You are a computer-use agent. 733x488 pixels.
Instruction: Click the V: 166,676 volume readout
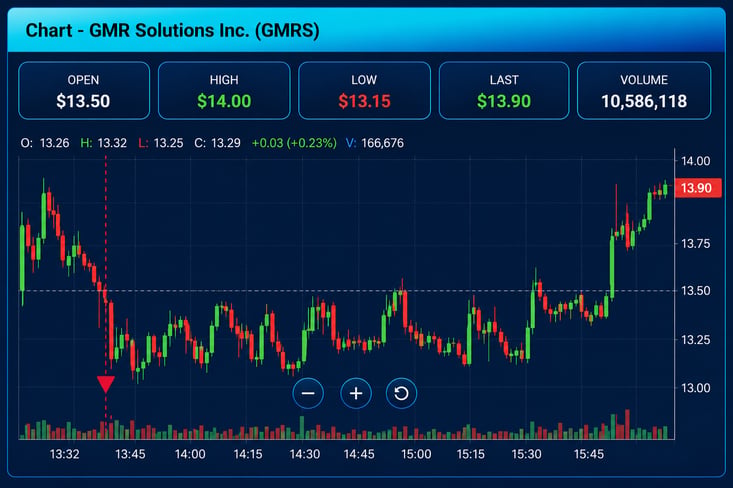(x=374, y=143)
